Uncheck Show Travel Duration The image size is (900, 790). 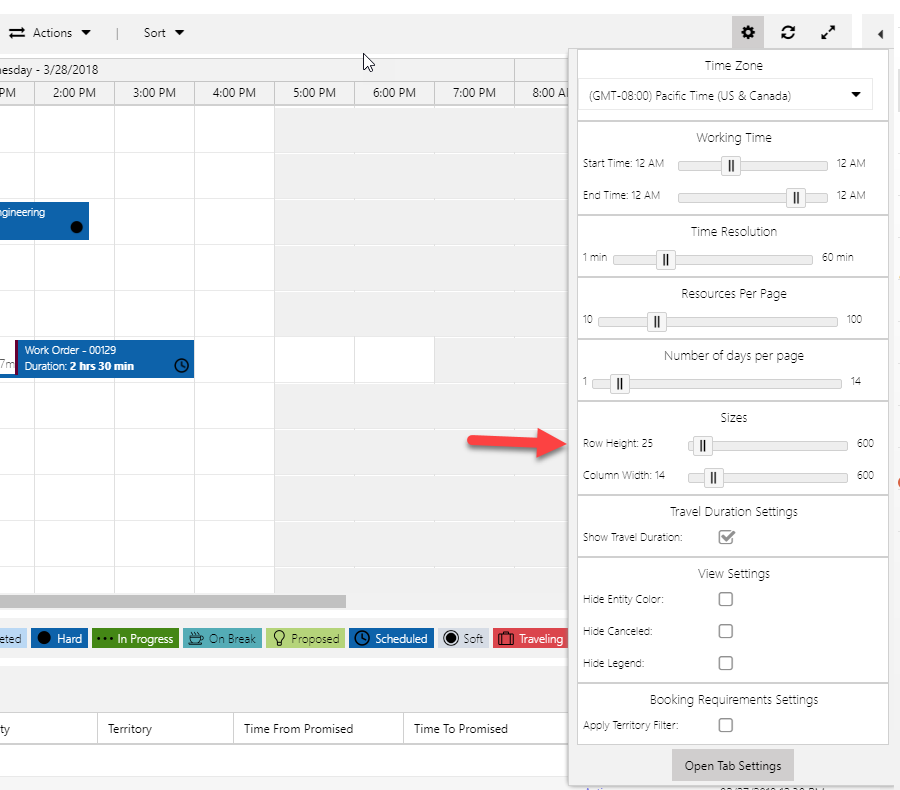(x=727, y=537)
